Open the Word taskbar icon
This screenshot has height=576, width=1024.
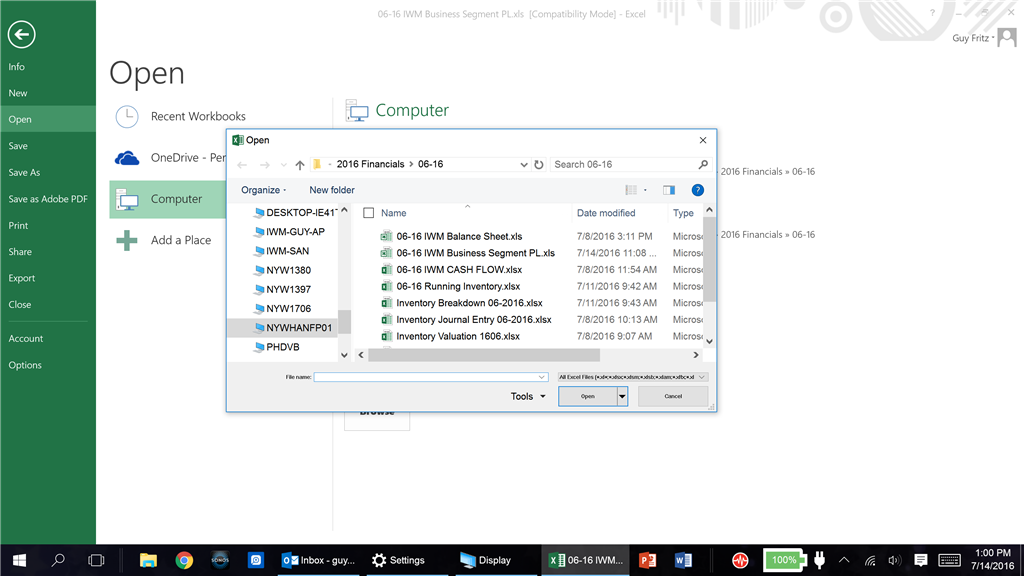pyautogui.click(x=685, y=560)
